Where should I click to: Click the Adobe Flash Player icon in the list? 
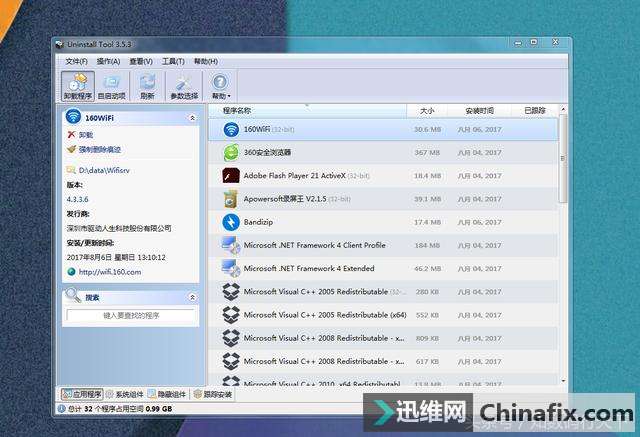point(231,176)
